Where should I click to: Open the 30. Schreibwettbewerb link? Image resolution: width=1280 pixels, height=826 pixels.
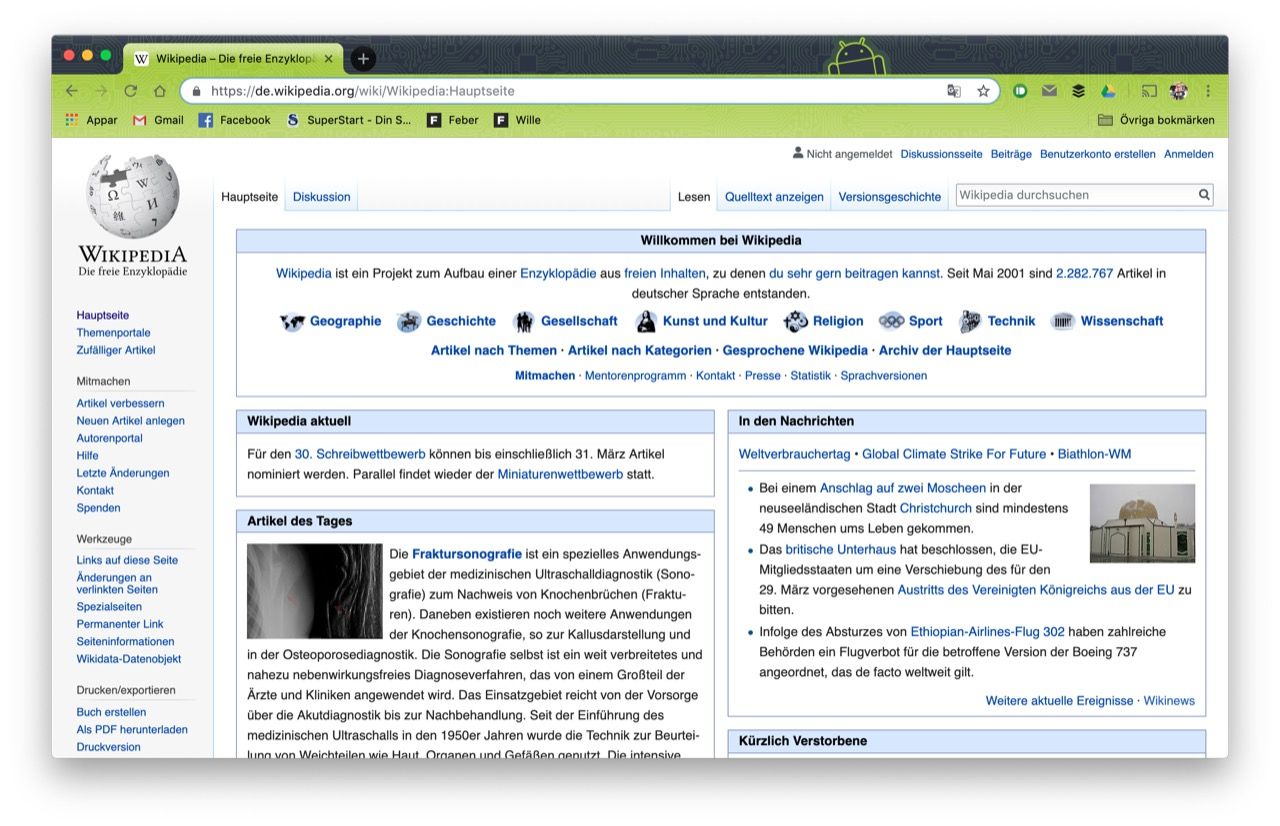tap(360, 454)
